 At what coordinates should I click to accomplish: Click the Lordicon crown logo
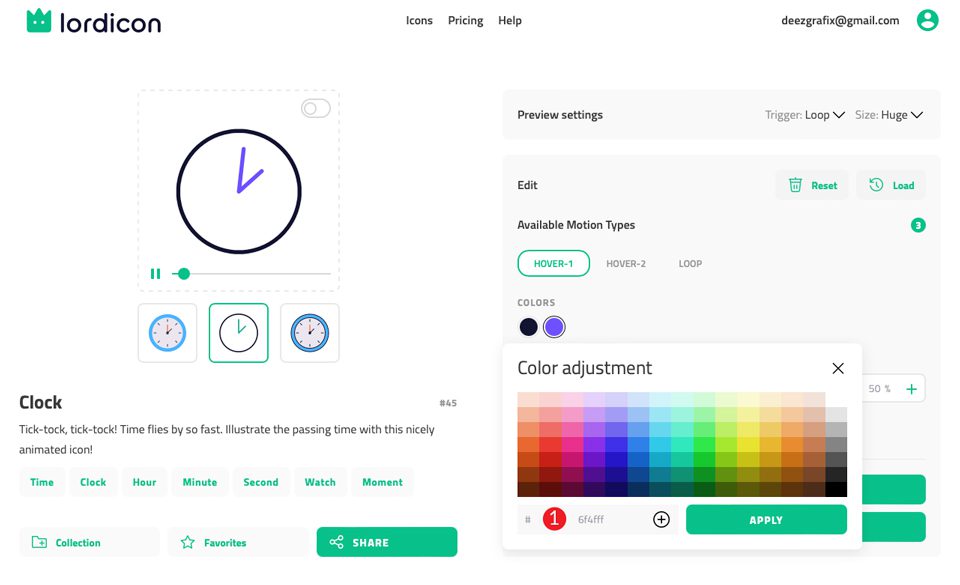tap(38, 20)
